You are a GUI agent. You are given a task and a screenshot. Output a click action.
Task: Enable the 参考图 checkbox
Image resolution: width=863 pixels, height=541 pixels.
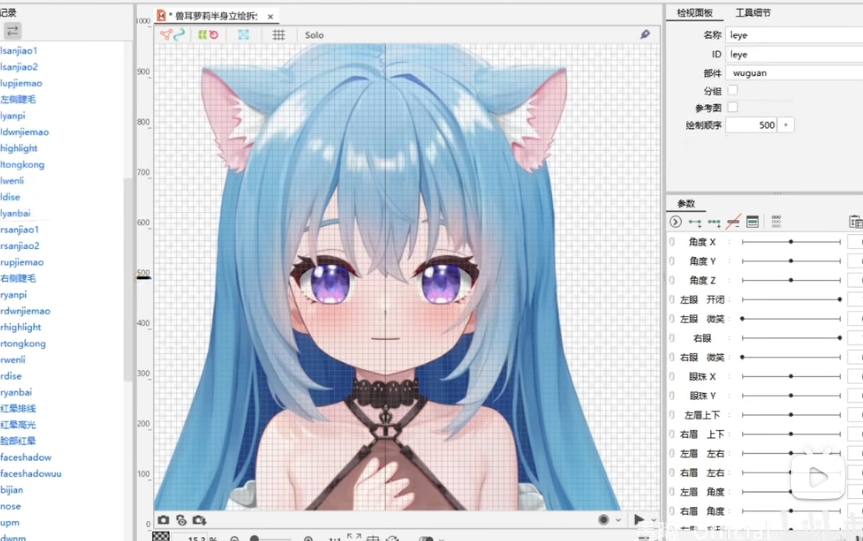(x=732, y=107)
